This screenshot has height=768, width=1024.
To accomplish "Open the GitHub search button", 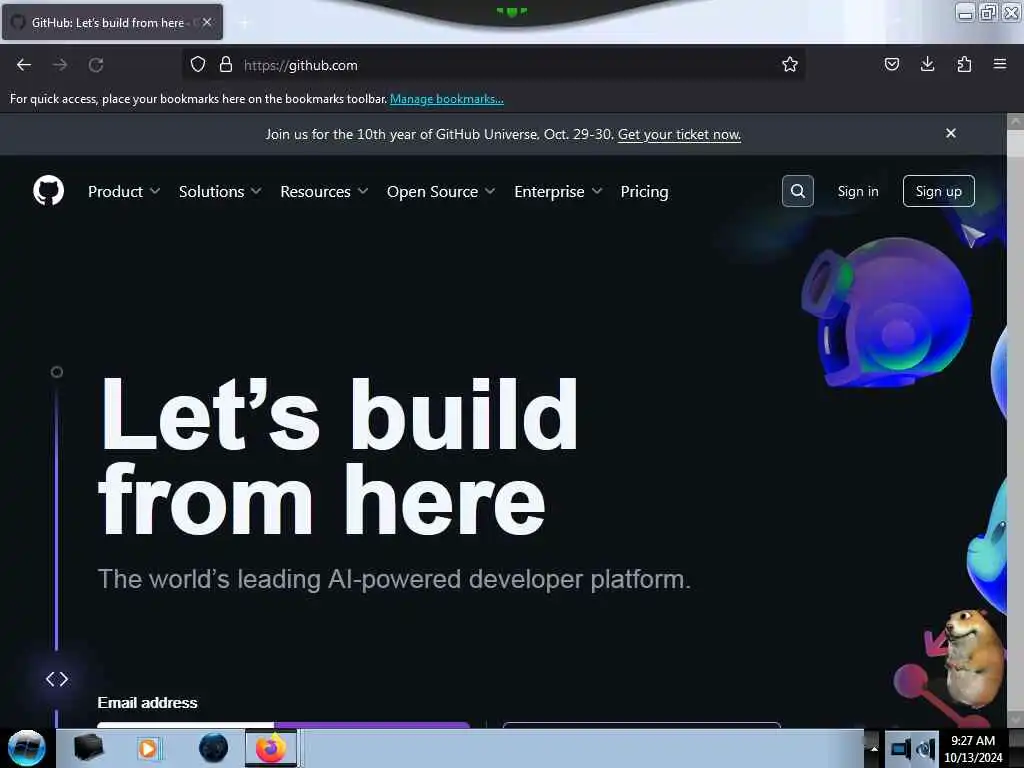I will click(797, 191).
